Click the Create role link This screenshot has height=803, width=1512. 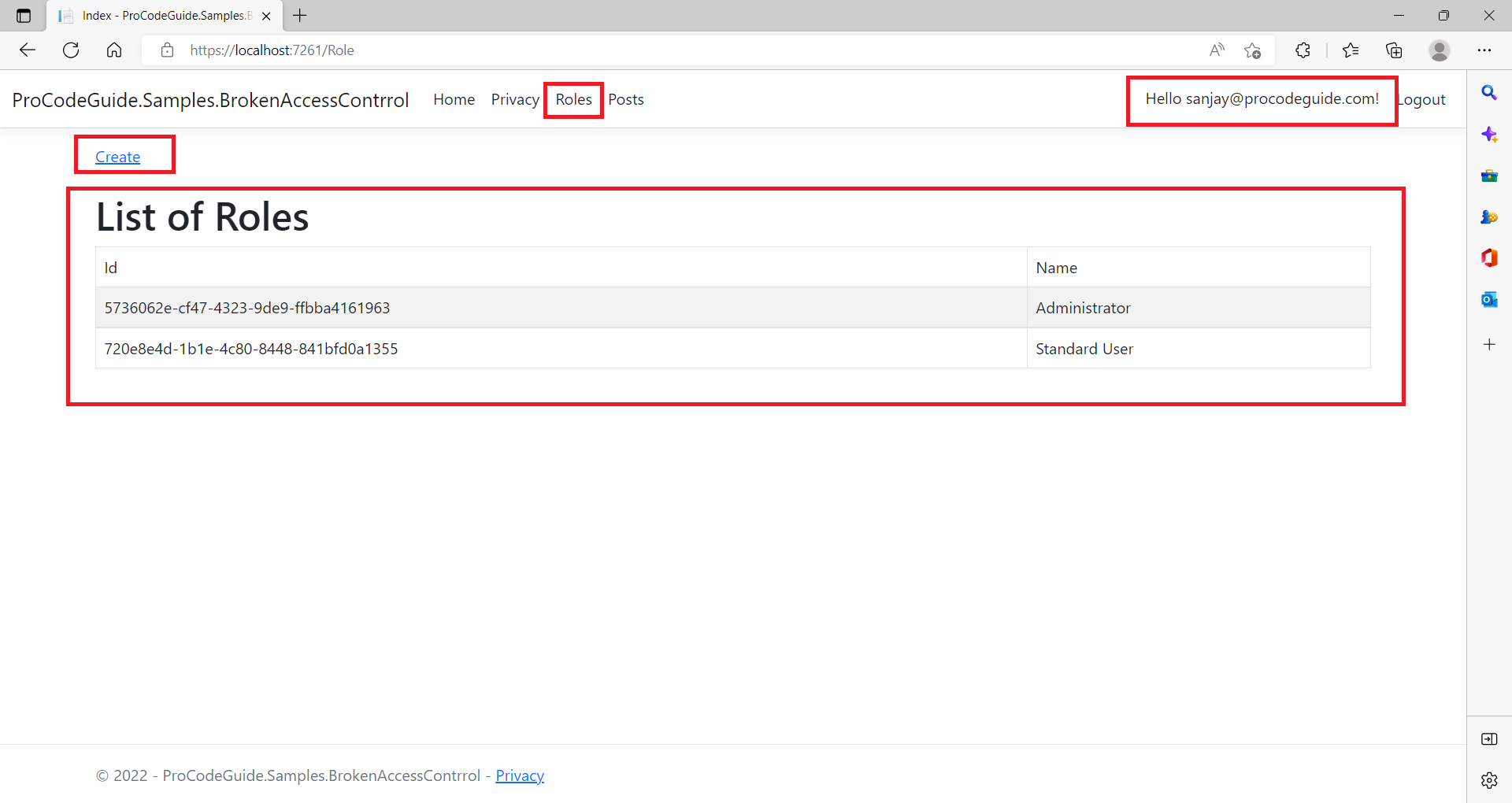[x=117, y=157]
